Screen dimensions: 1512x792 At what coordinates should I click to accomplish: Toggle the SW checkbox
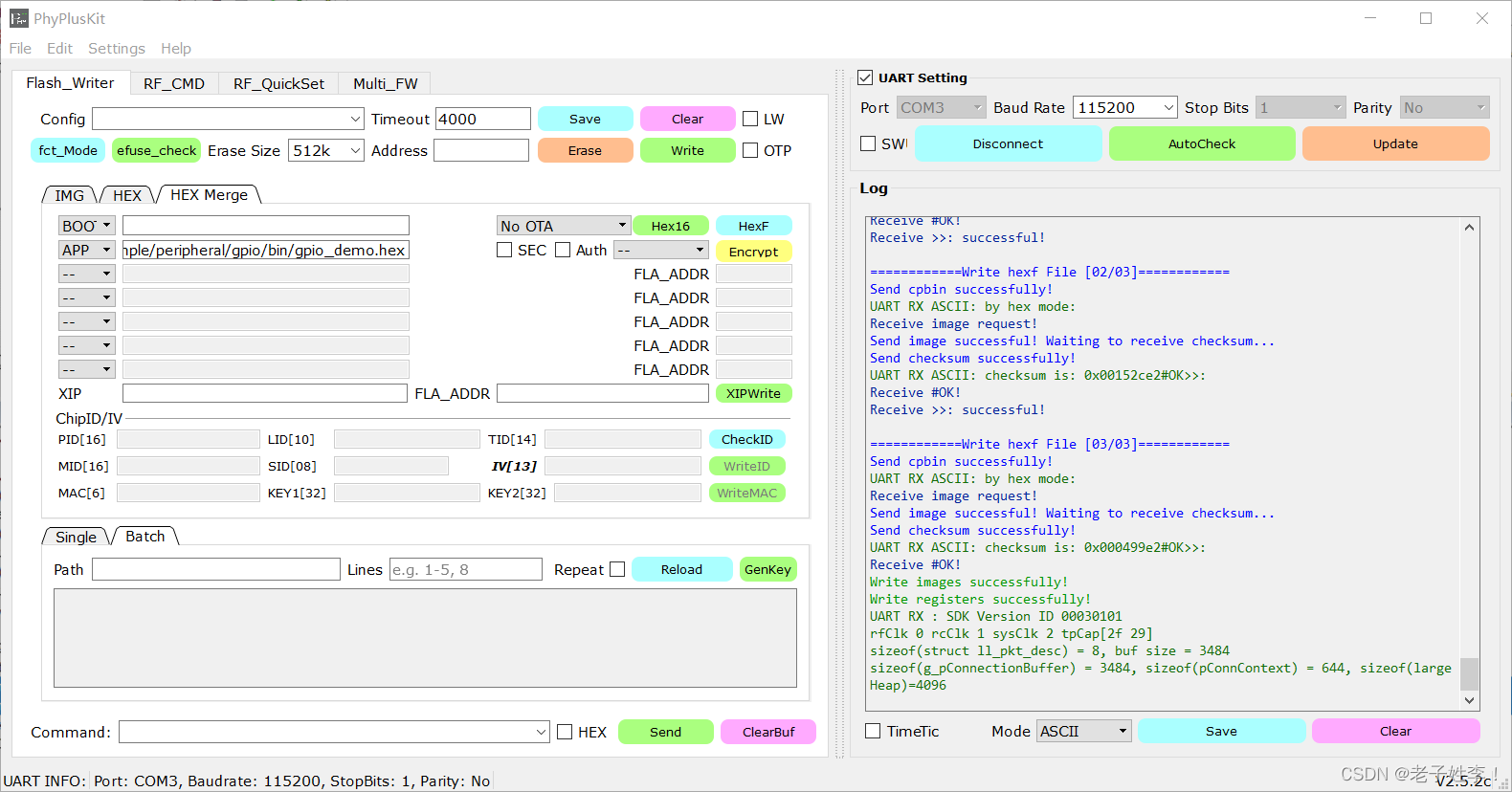click(868, 143)
